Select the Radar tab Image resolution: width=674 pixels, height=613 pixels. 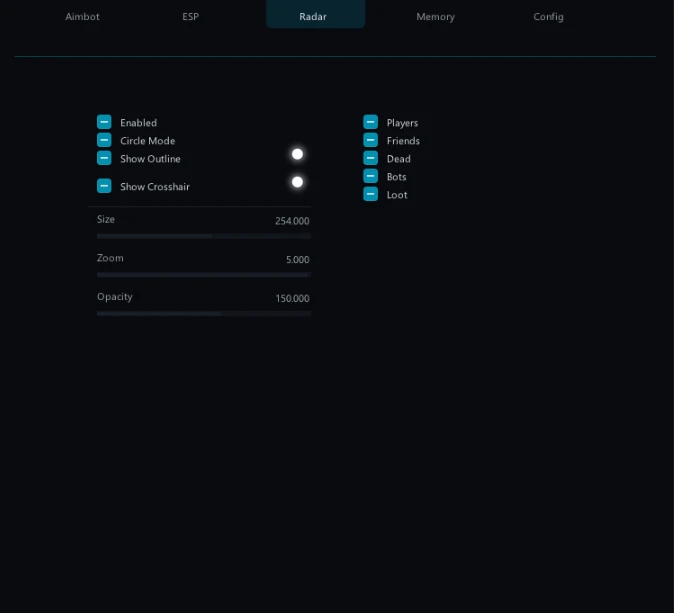[313, 17]
